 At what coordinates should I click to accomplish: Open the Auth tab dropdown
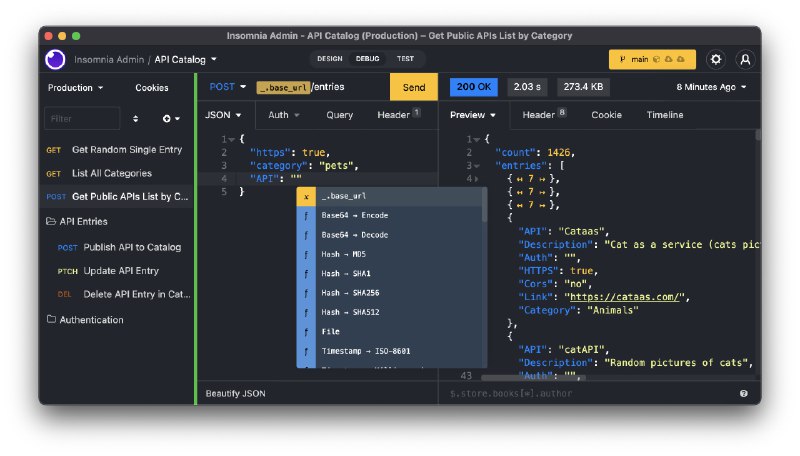[284, 115]
